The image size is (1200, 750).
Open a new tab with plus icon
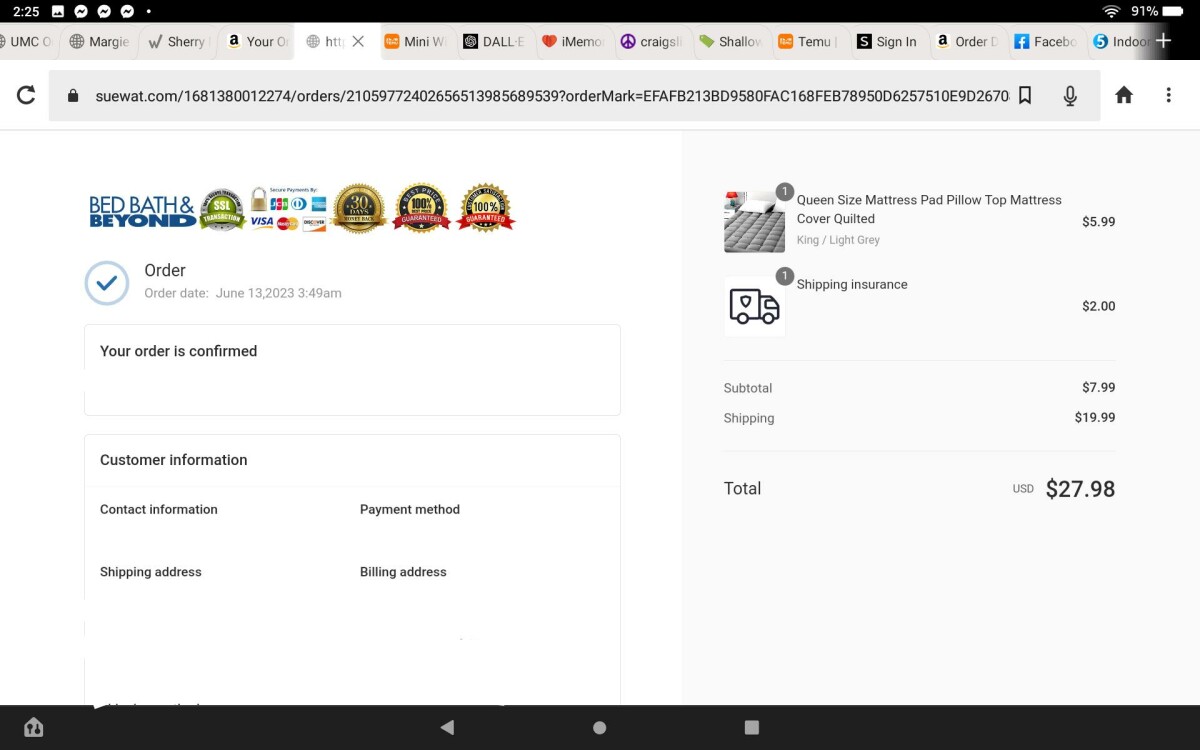1163,41
